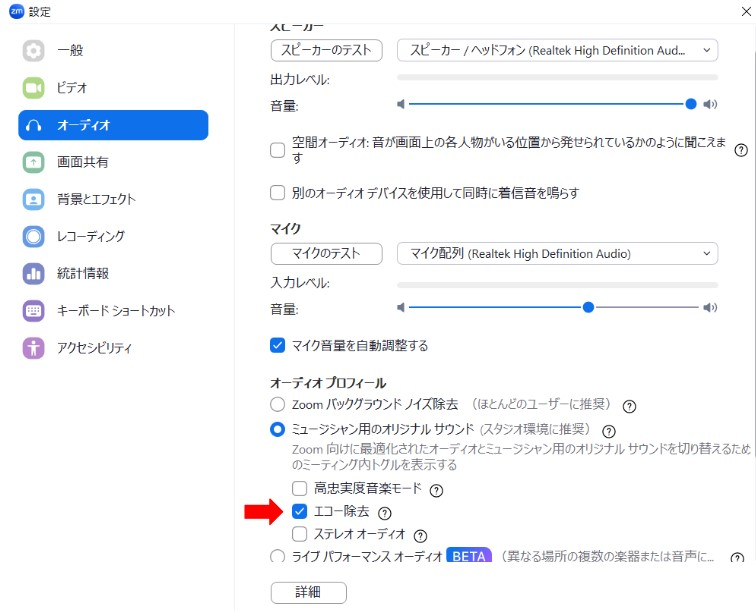Select ライブ パフォーマンス オーディオ radio button
This screenshot has height=611, width=756.
click(278, 556)
